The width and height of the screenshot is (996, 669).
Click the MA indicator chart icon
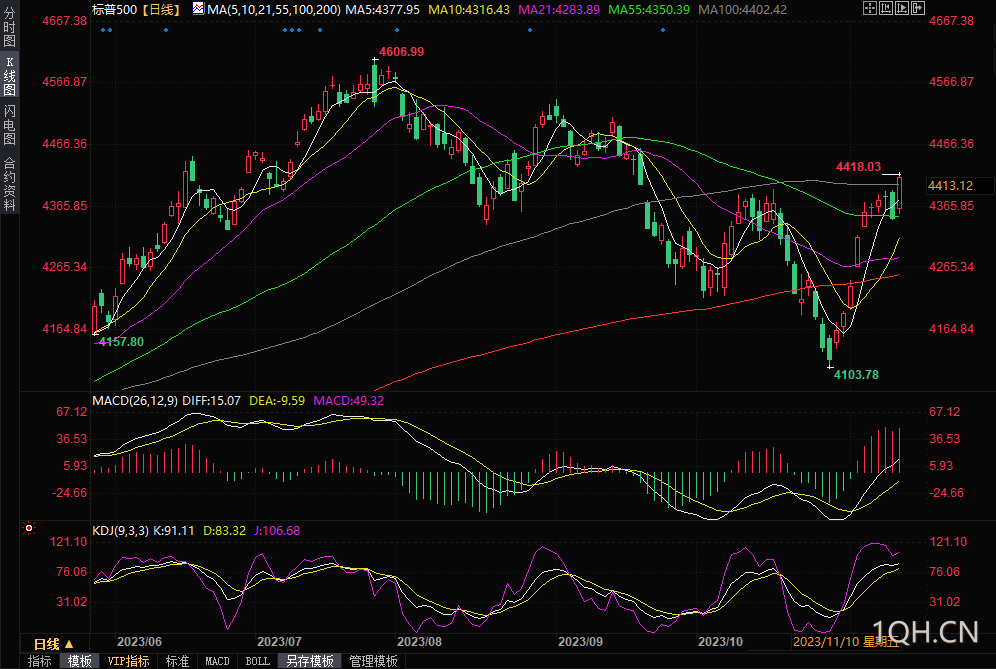coord(196,9)
